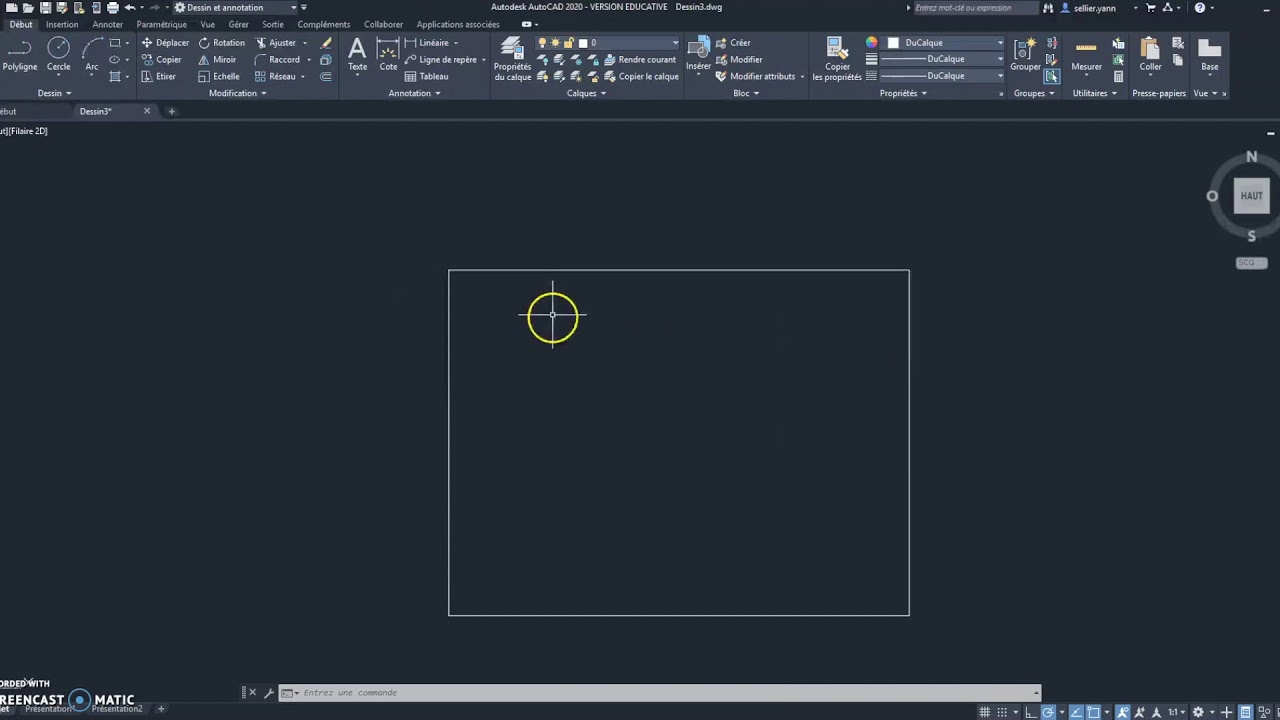Viewport: 1280px width, 720px height.
Task: Click the white layer color swatch
Action: coord(583,43)
